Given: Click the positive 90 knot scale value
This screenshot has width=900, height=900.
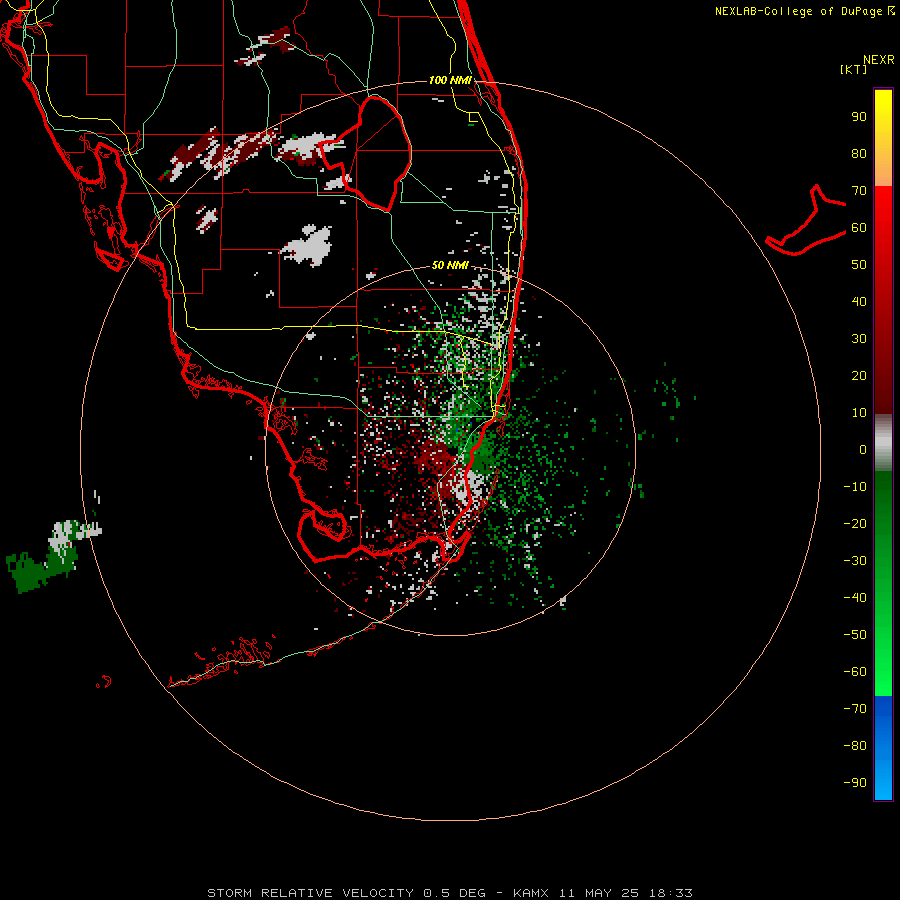Looking at the screenshot, I should coord(859,117).
